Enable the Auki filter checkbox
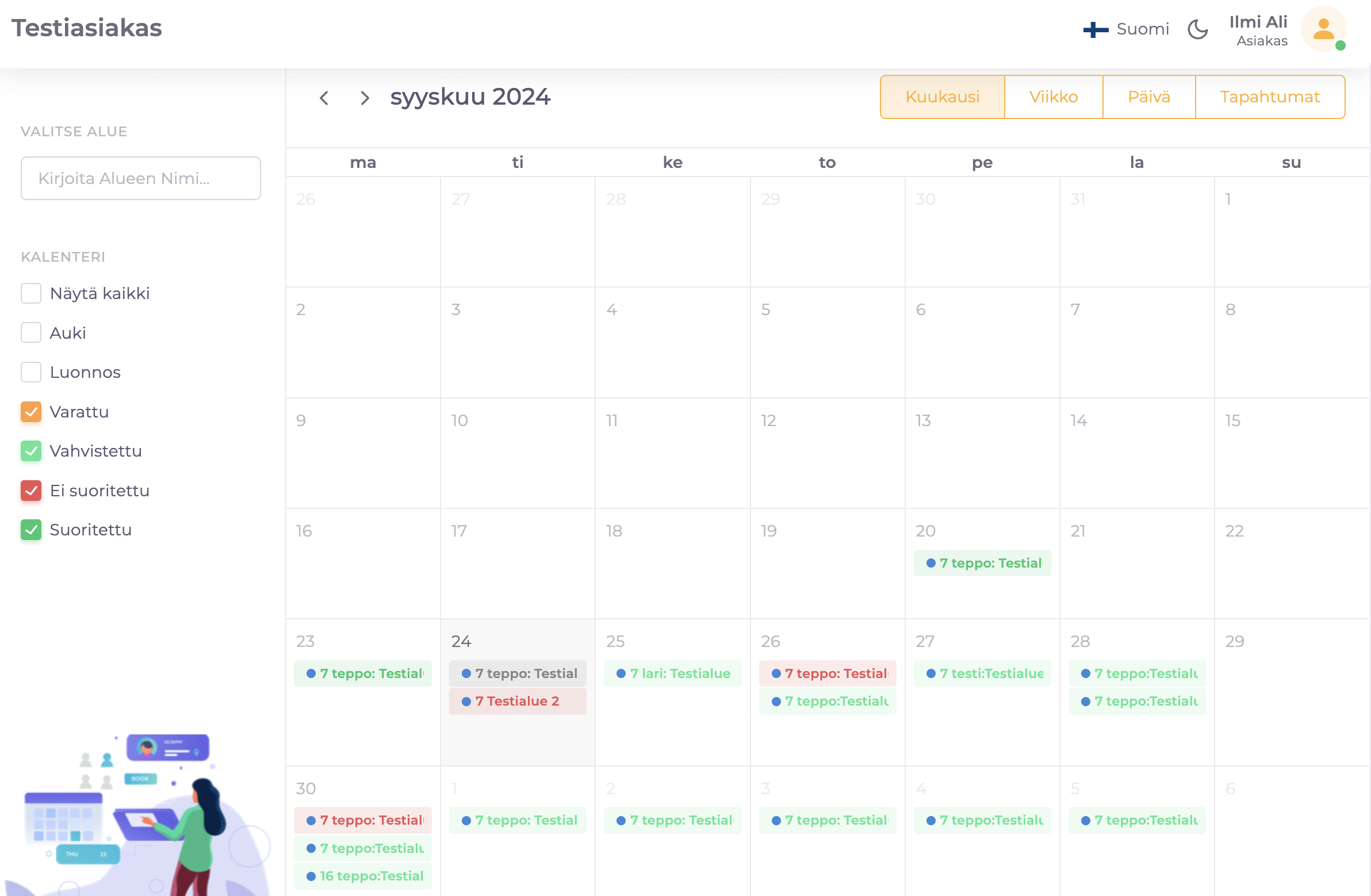This screenshot has width=1371, height=896. point(31,333)
